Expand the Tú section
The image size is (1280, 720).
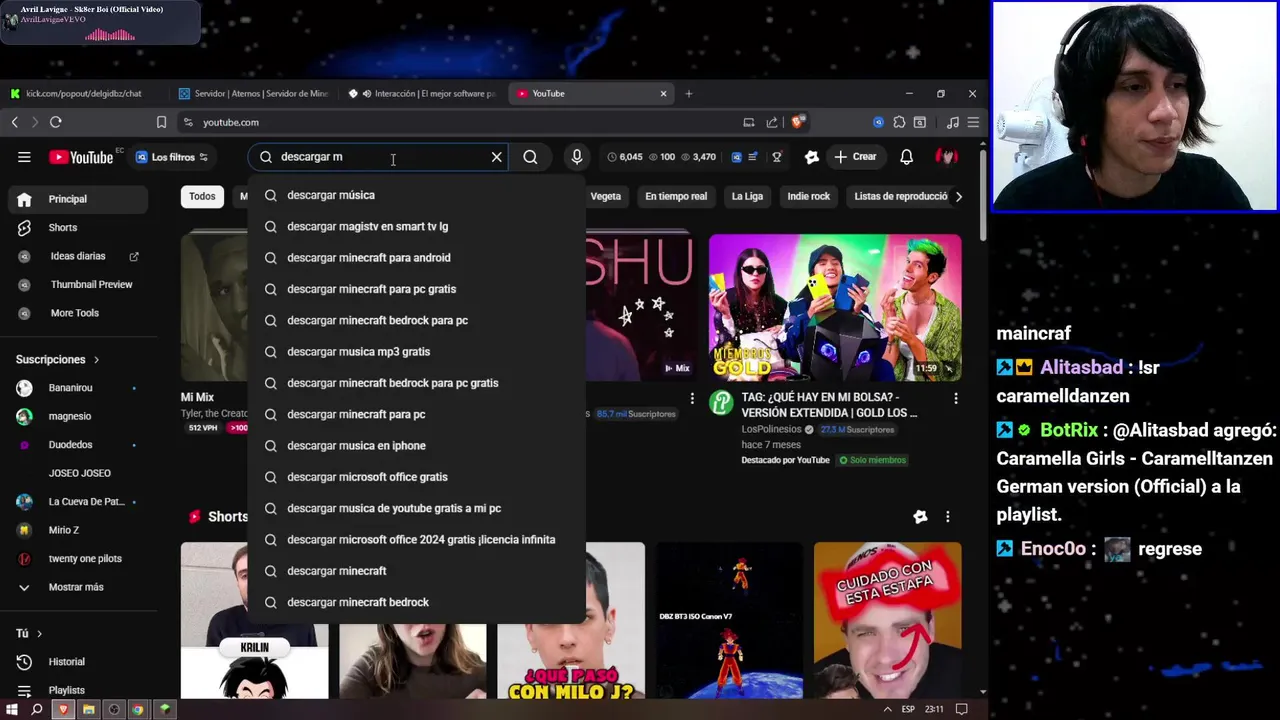(x=29, y=633)
